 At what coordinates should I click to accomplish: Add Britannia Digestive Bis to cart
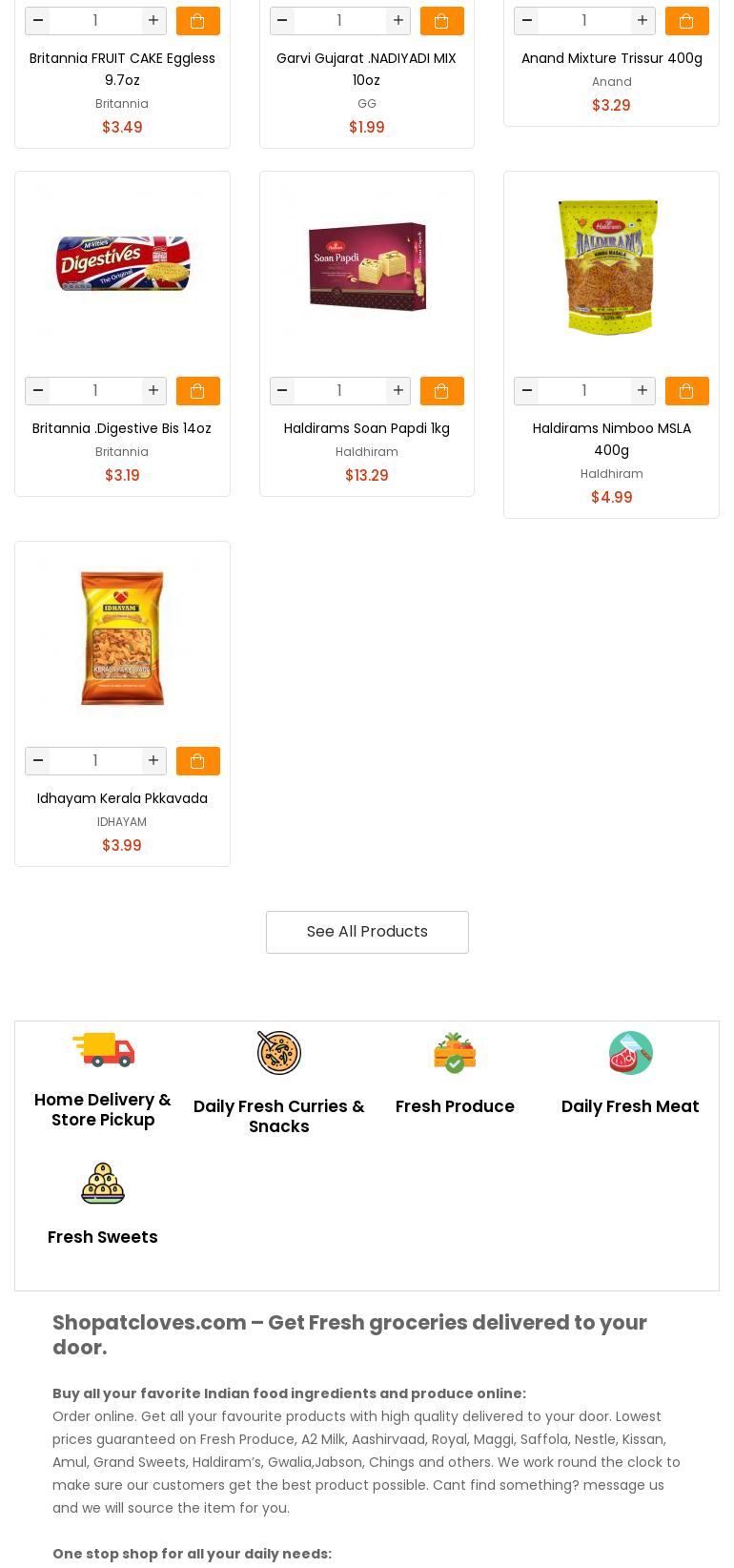197,391
